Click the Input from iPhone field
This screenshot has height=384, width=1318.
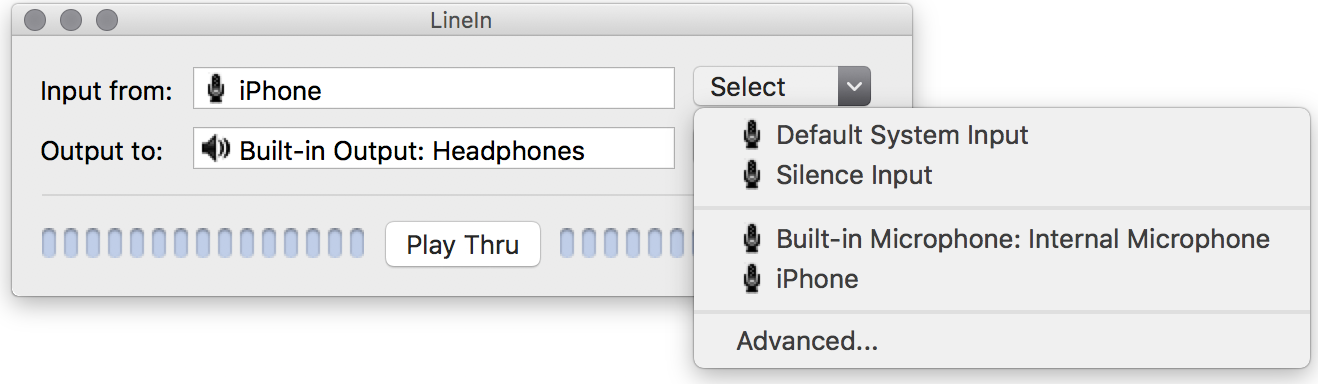pos(434,88)
